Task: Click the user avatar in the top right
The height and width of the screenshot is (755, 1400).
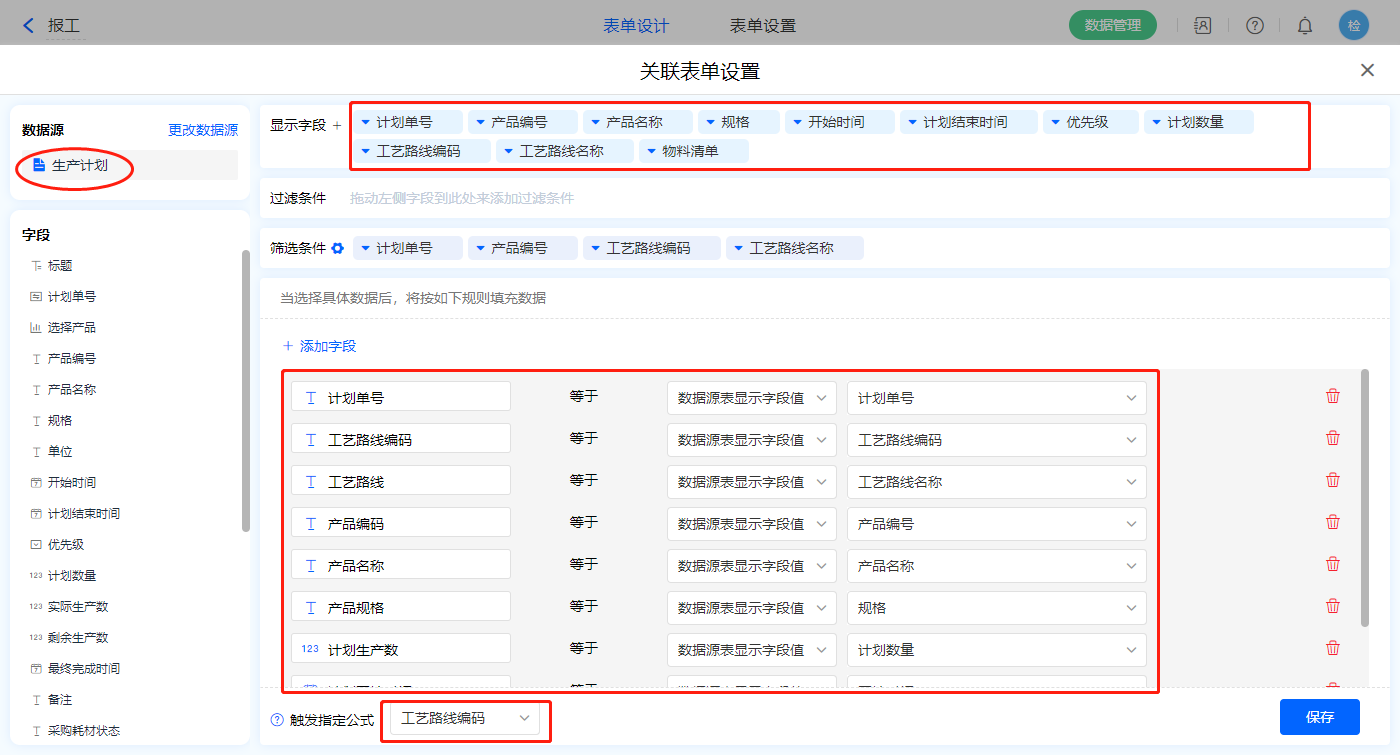Action: 1353,26
